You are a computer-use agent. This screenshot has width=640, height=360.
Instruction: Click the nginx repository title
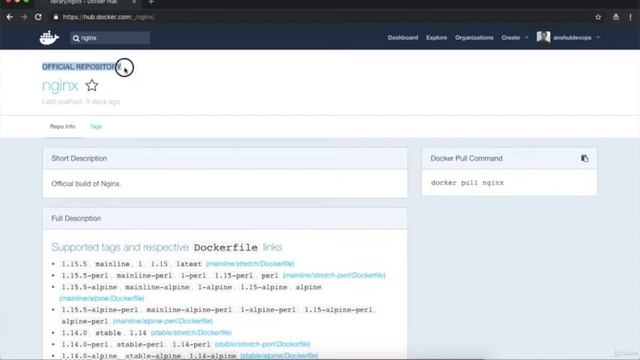(60, 86)
